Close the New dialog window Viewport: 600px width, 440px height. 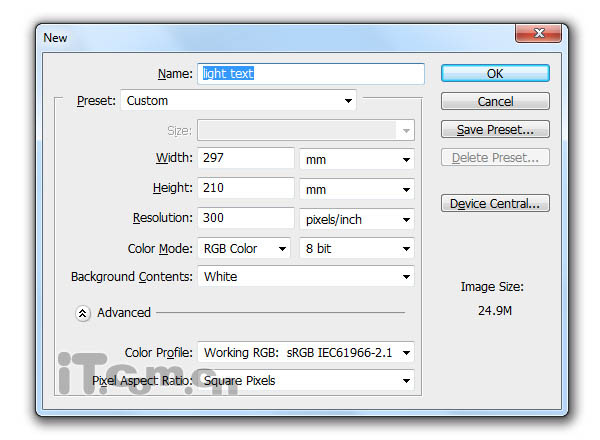coord(539,33)
